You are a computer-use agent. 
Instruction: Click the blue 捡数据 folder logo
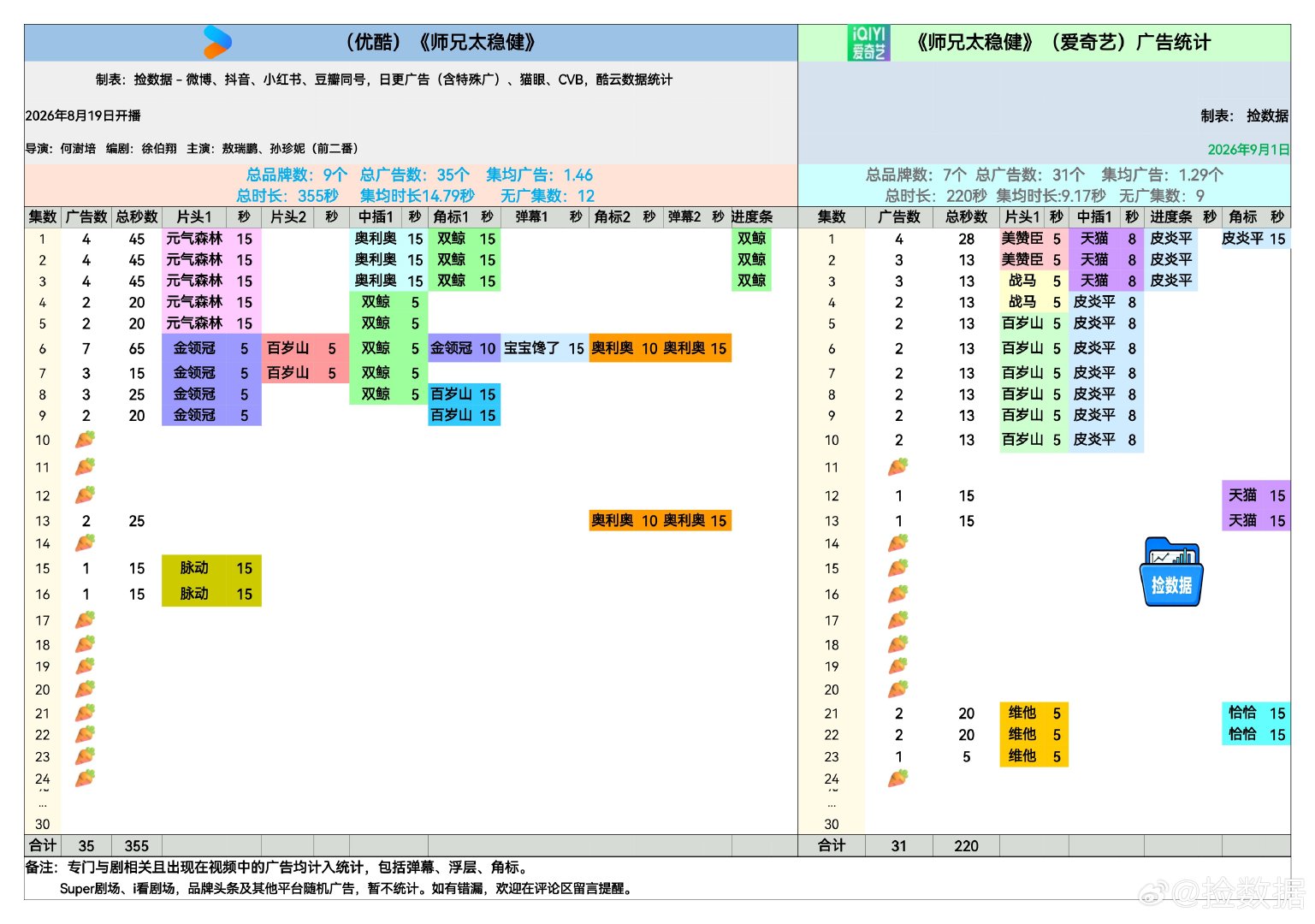1172,572
